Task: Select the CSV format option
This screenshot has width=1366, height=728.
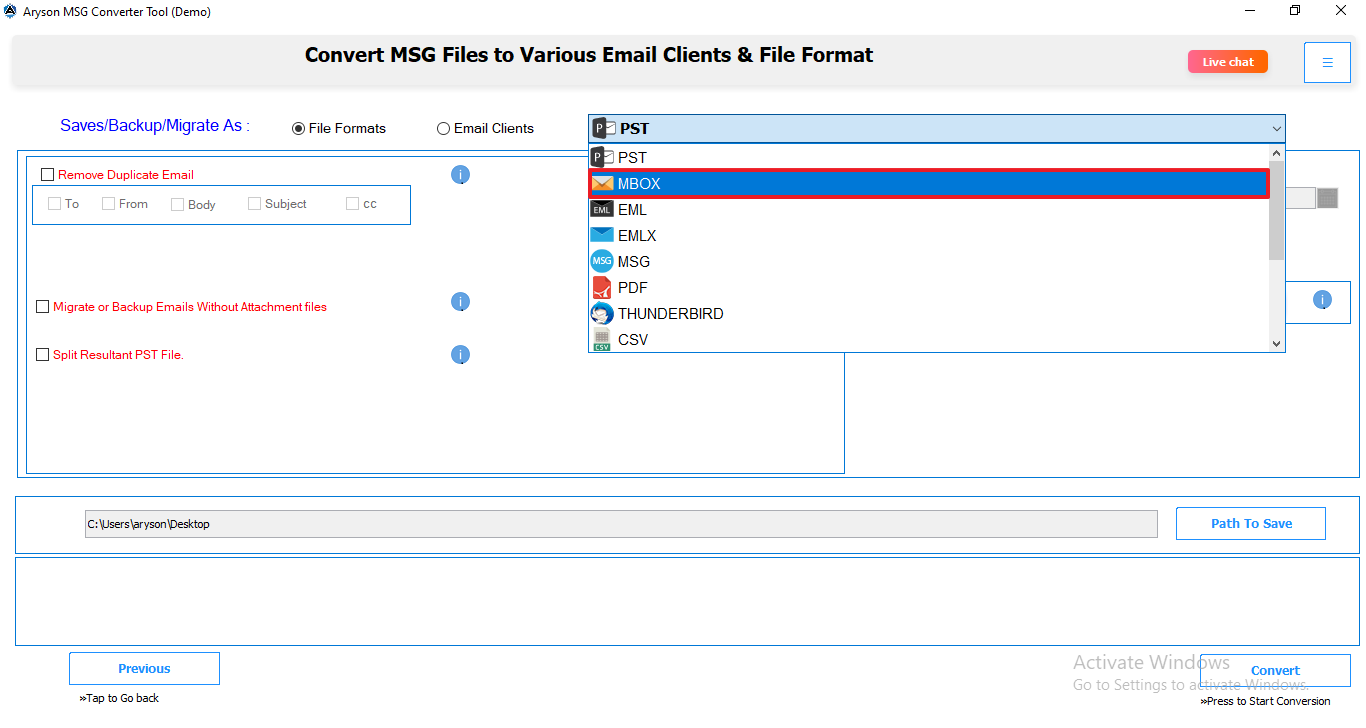Action: tap(928, 340)
